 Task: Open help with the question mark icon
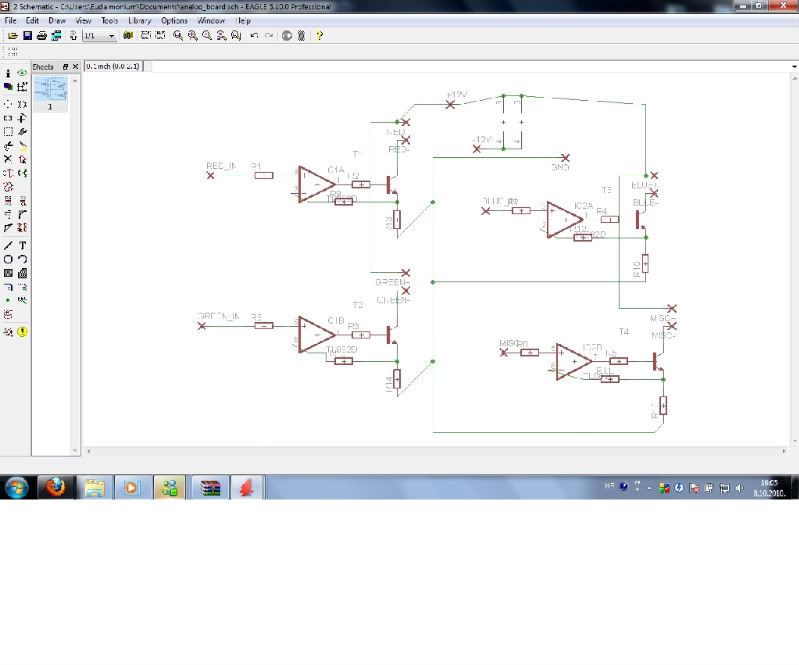319,36
